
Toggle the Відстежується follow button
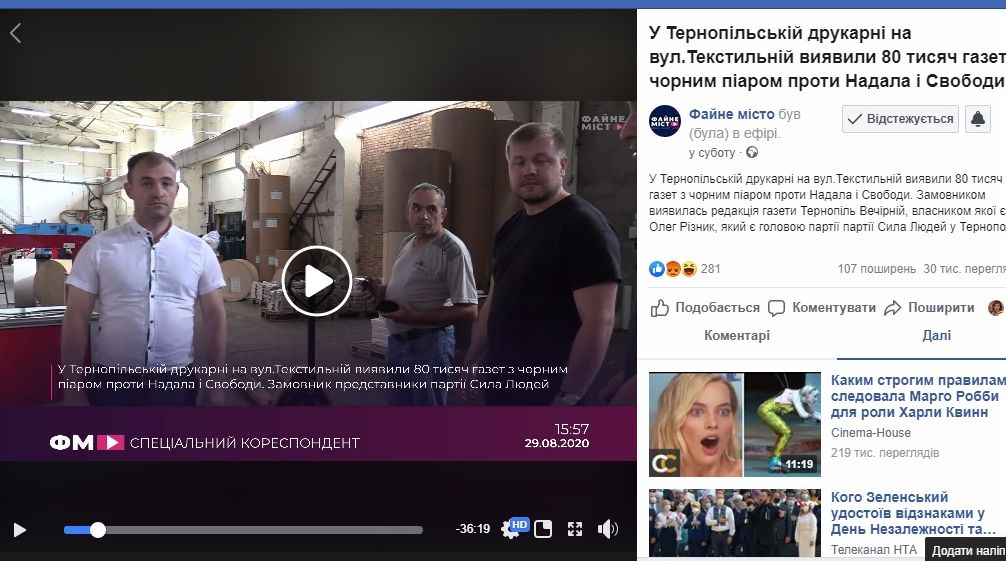[x=900, y=119]
